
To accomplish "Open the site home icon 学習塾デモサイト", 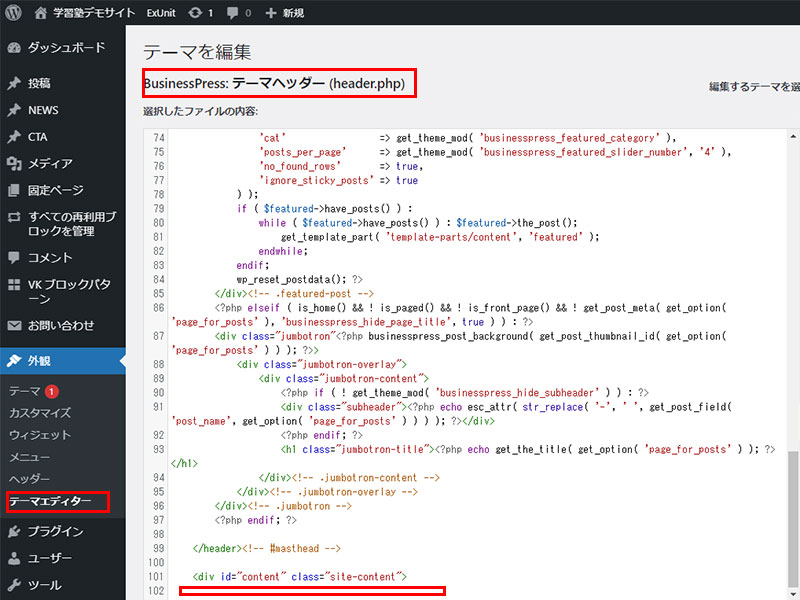I will tap(40, 13).
